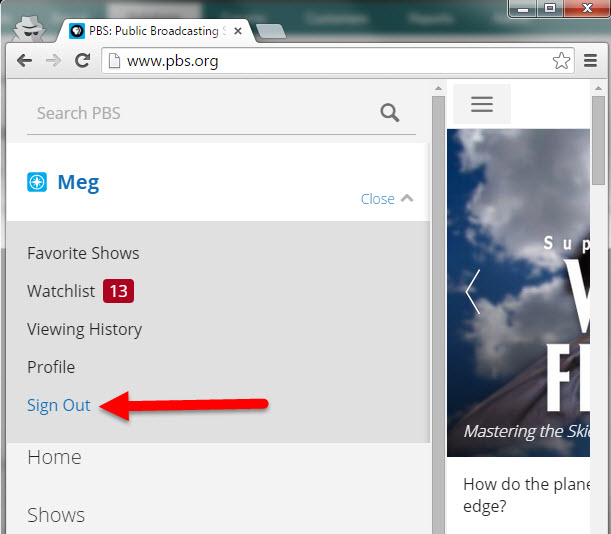The width and height of the screenshot is (611, 534).
Task: Show the previous carousel slide with the left arrow
Action: 473,292
